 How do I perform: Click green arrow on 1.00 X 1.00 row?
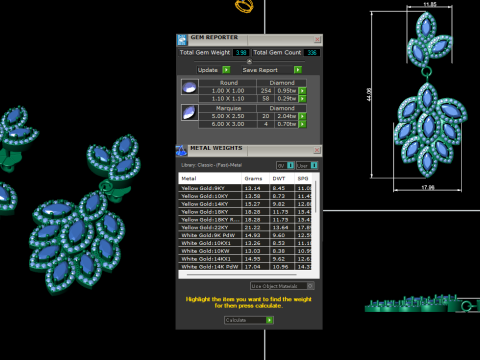pyautogui.click(x=302, y=91)
